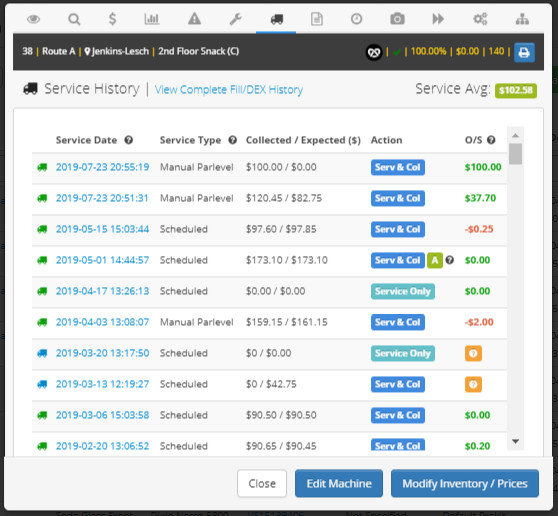The width and height of the screenshot is (558, 516).
Task: Open the camera photos tab
Action: pos(397,19)
